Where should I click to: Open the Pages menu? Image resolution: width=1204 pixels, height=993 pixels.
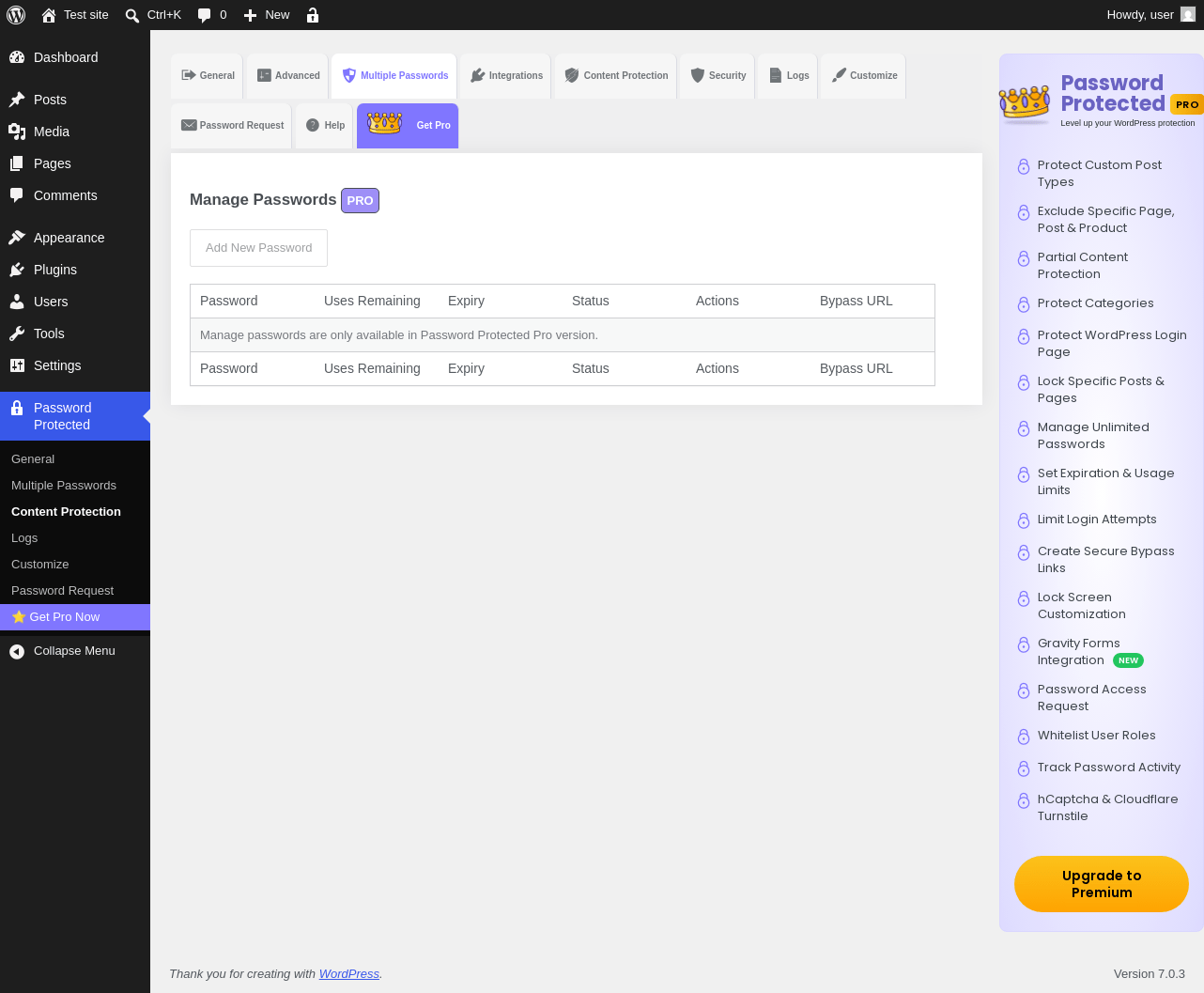coord(75,163)
